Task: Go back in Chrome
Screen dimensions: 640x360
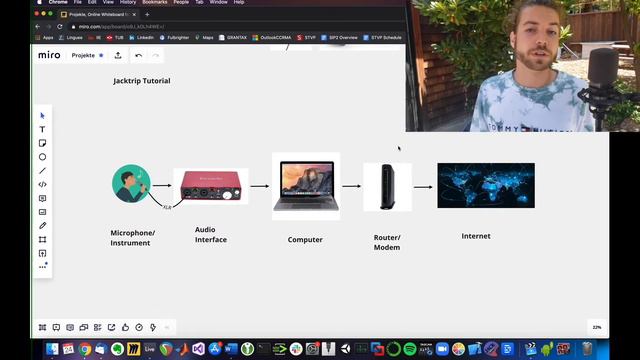Action: (x=38, y=27)
